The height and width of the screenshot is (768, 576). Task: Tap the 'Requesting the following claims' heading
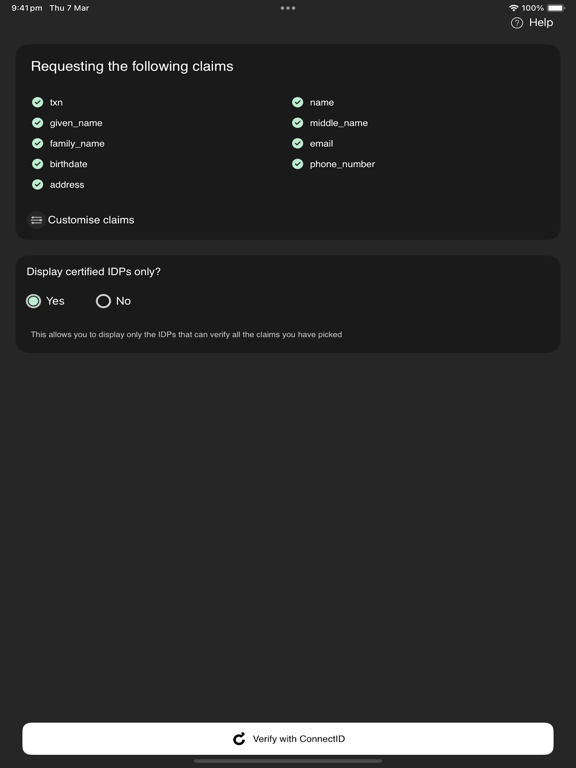click(x=132, y=66)
